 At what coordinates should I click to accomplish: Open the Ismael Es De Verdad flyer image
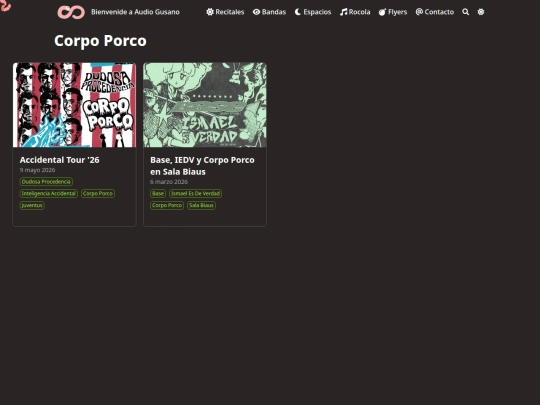click(x=205, y=105)
